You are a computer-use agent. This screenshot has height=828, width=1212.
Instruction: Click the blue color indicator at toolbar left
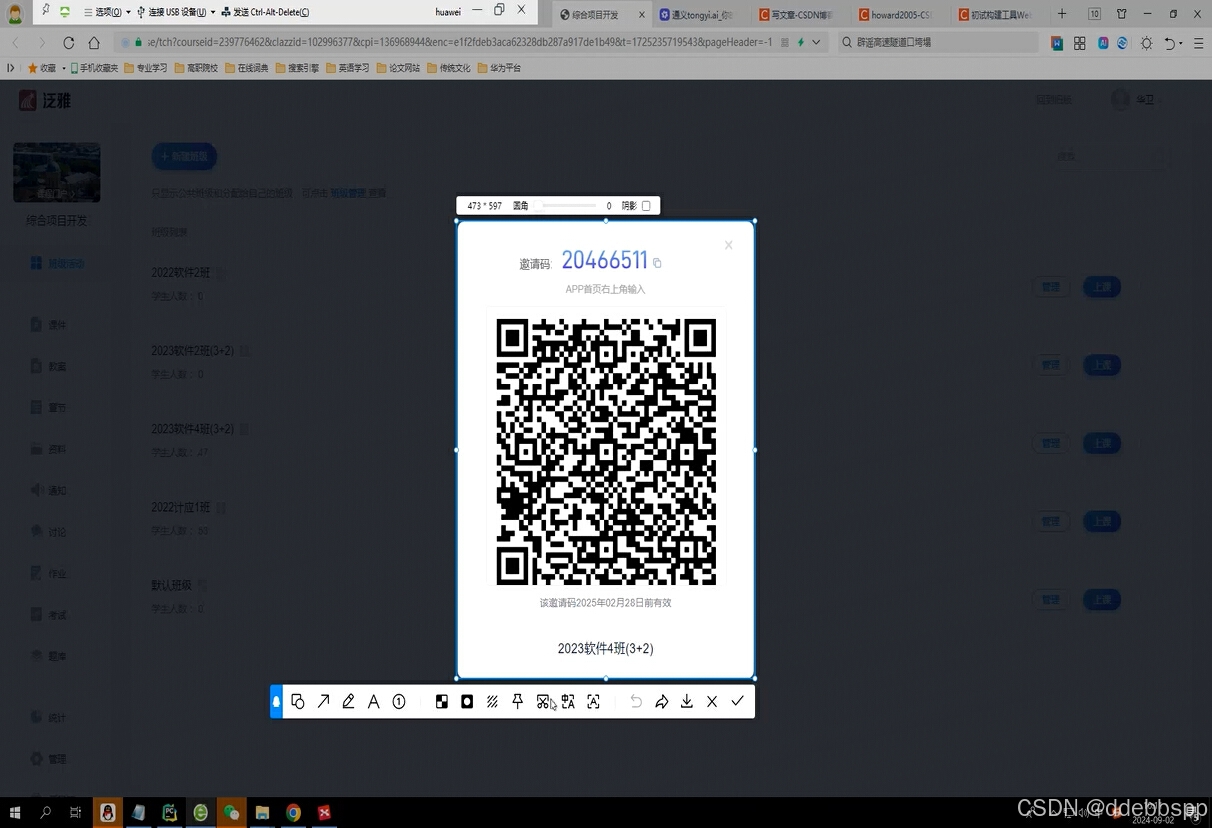click(x=276, y=702)
